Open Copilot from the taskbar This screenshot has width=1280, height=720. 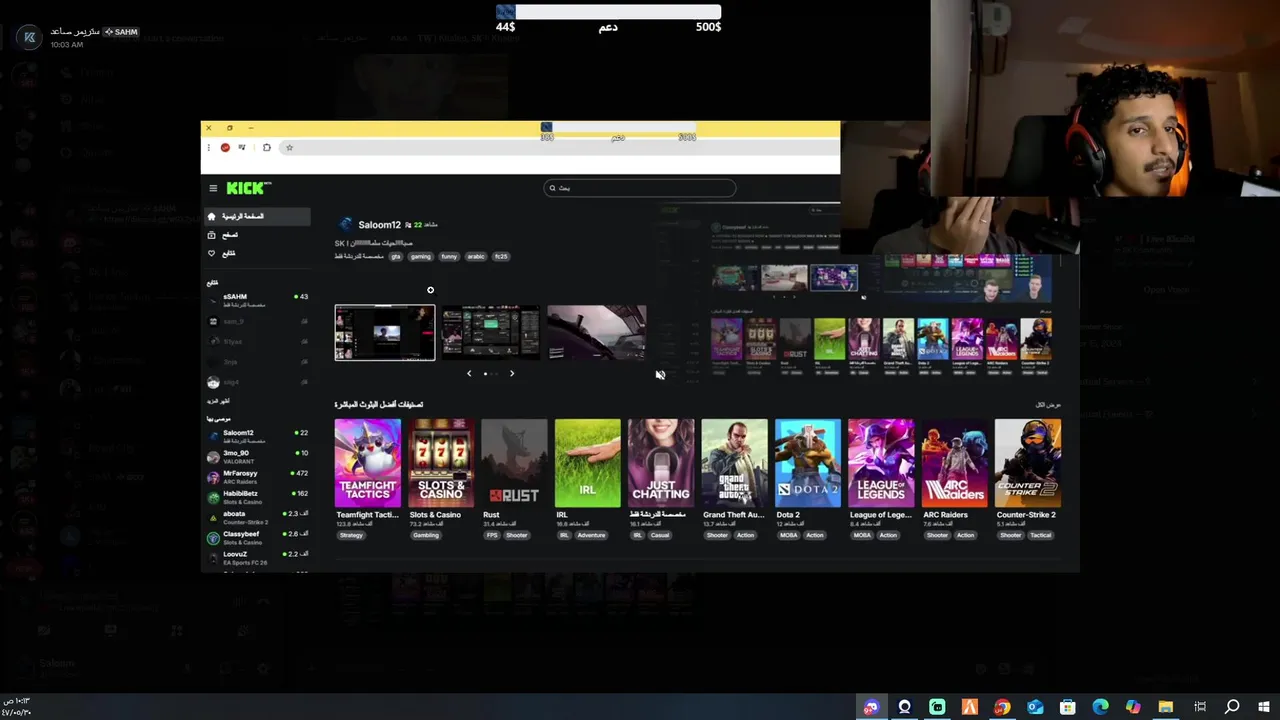[1133, 707]
